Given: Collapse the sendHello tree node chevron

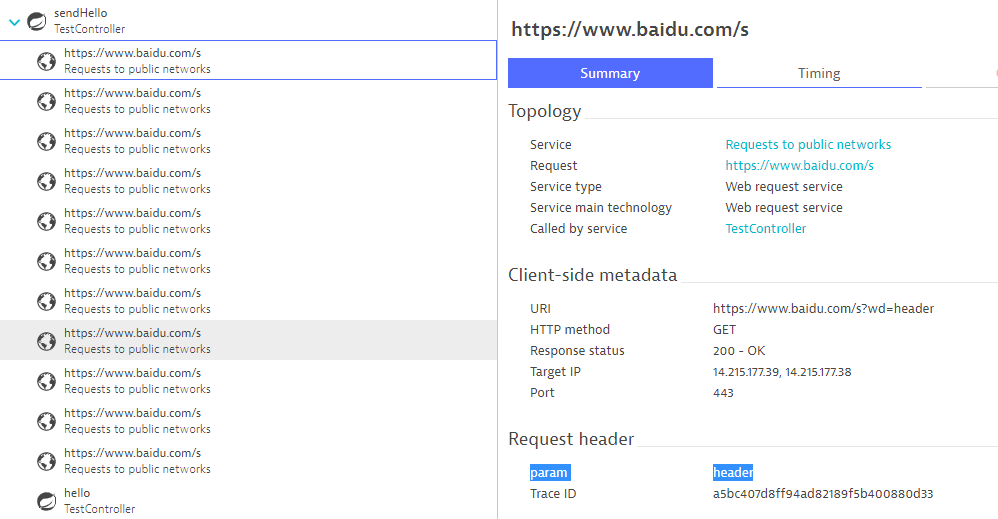Looking at the screenshot, I should click(x=14, y=21).
